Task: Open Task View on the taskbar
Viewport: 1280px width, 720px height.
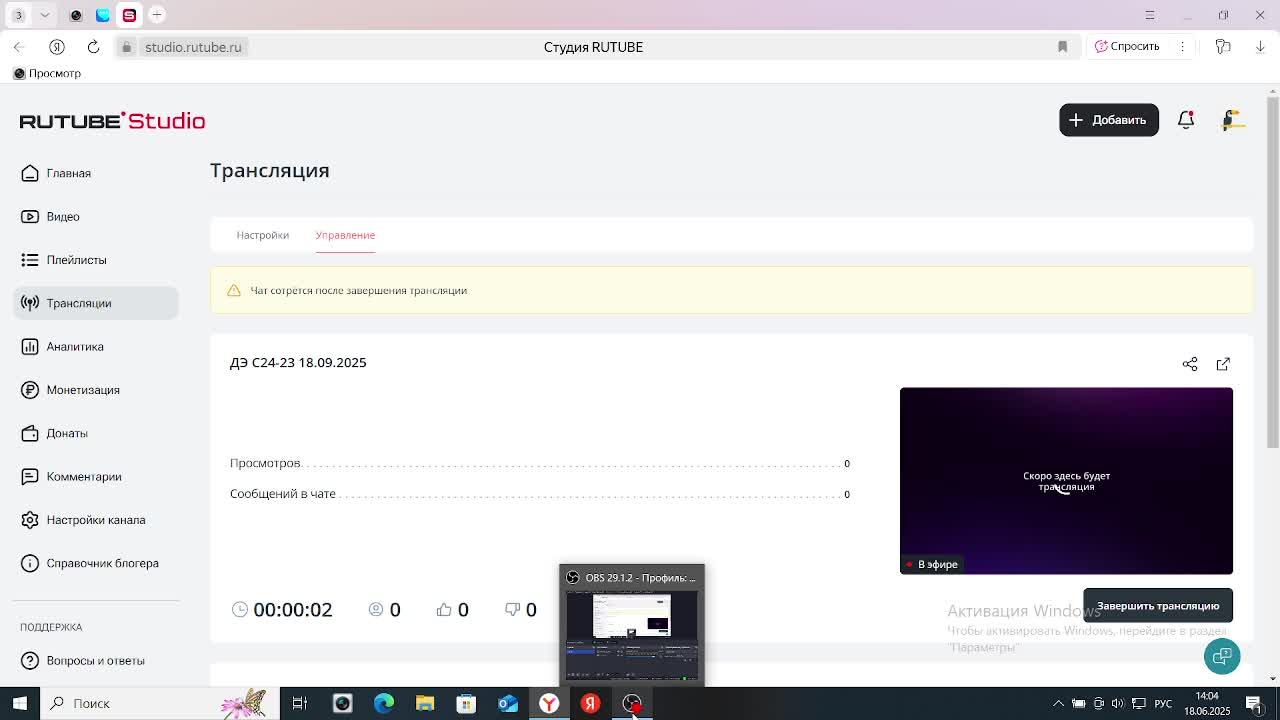Action: coord(299,703)
